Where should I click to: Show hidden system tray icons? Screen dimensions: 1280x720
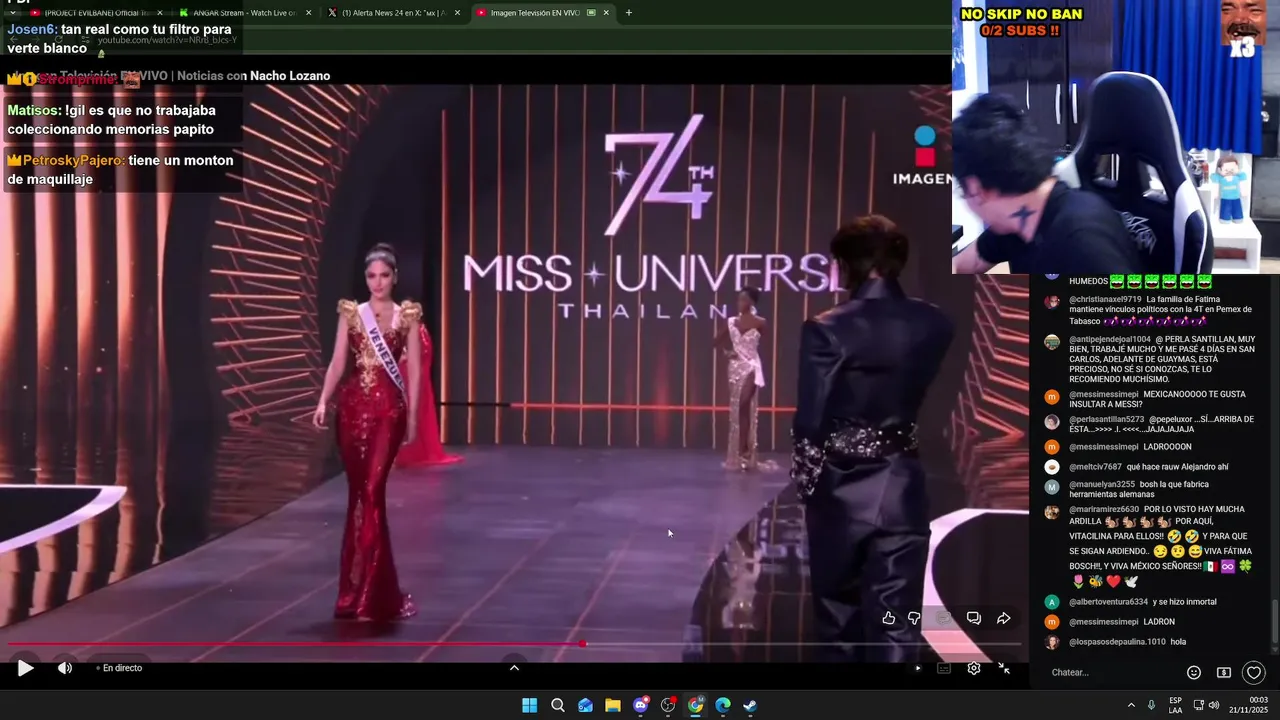coord(1131,705)
